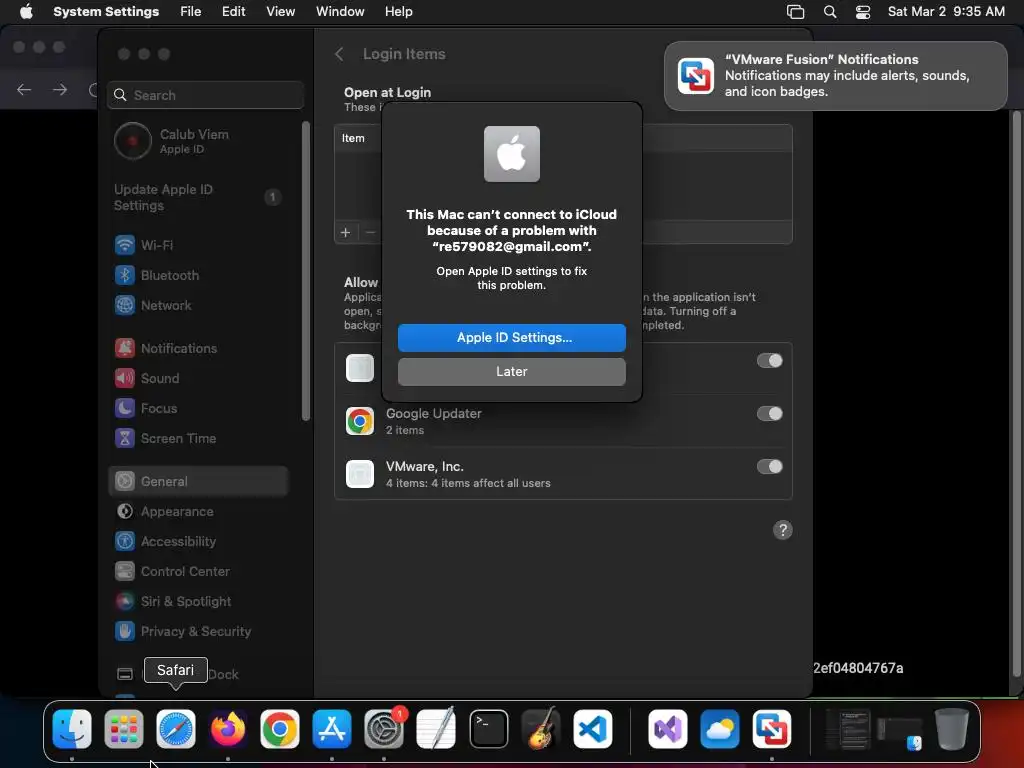Click the settings Search field

tap(205, 95)
